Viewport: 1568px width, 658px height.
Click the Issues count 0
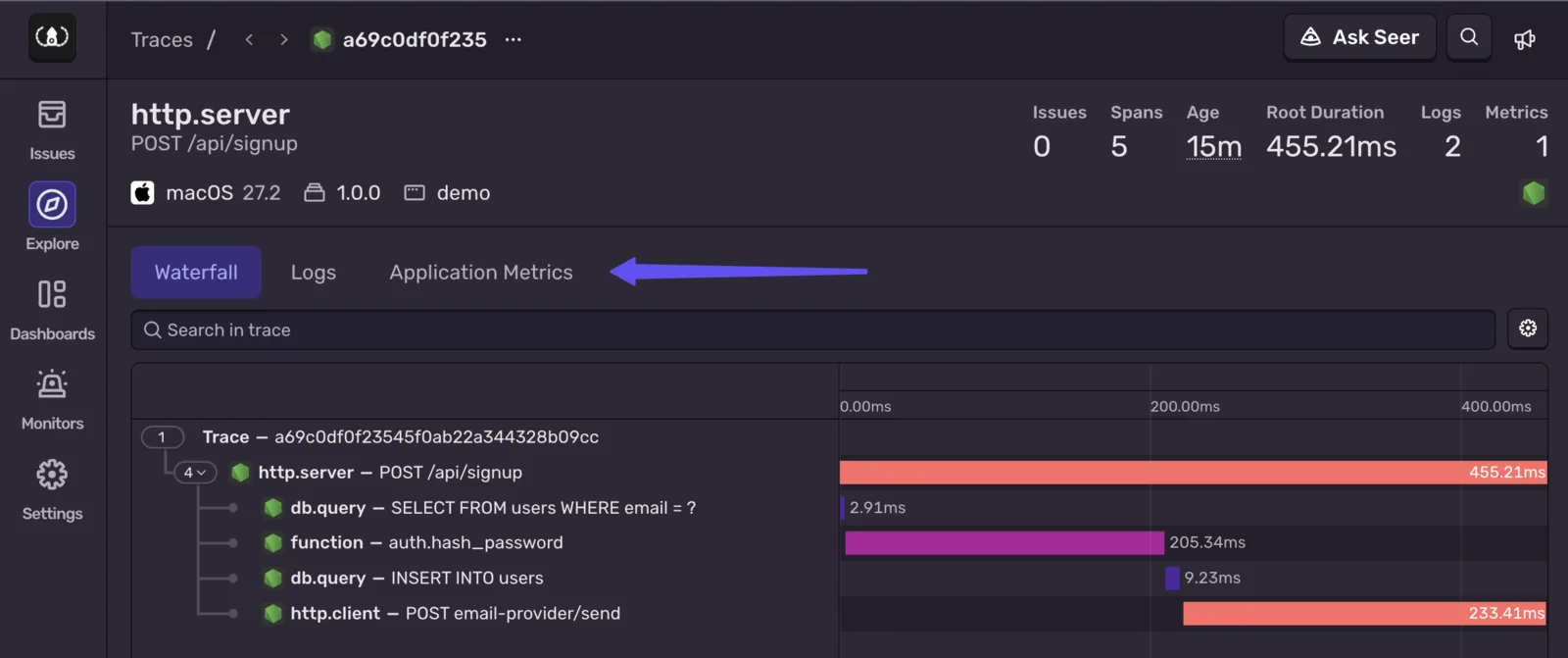pos(1042,146)
